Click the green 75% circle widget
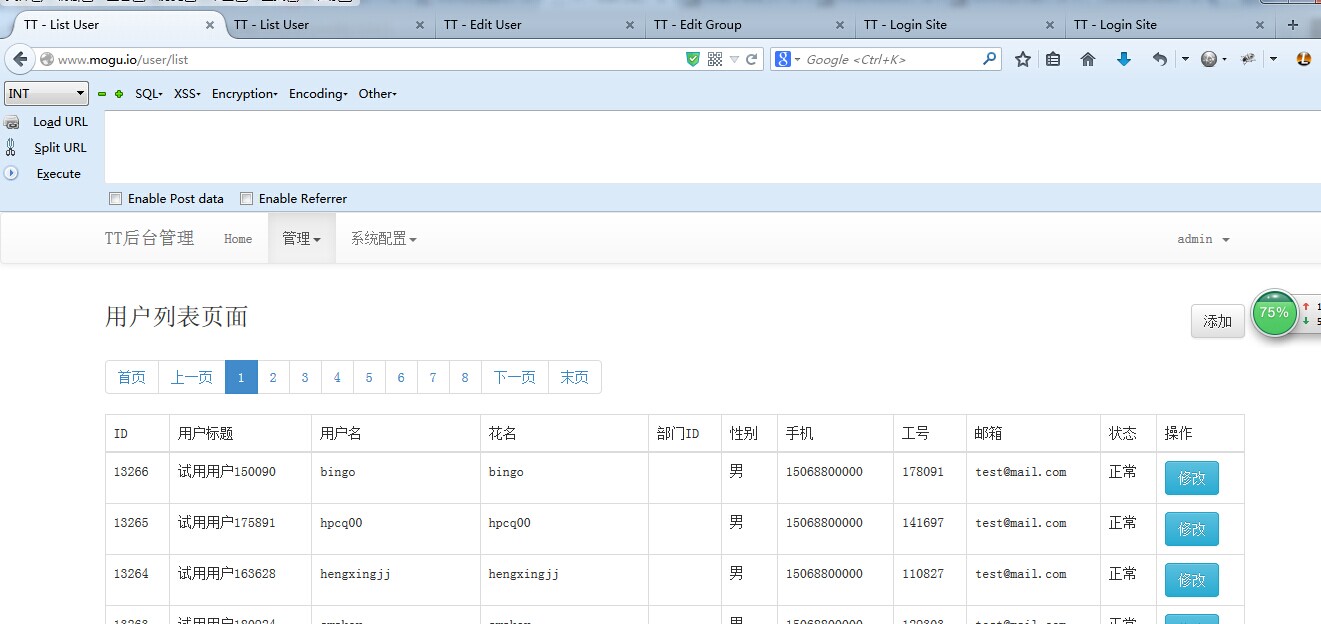Image resolution: width=1321 pixels, height=624 pixels. pyautogui.click(x=1274, y=313)
